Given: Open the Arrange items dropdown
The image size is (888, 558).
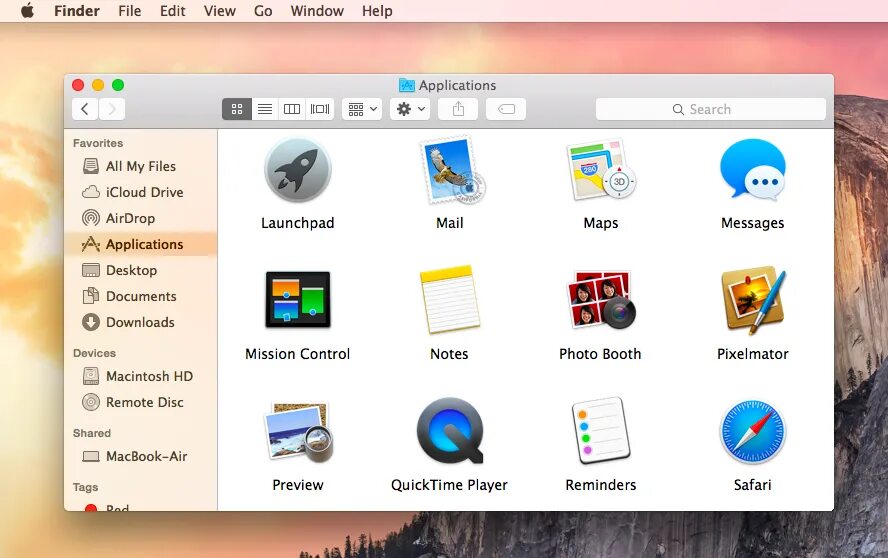Looking at the screenshot, I should click(x=362, y=109).
